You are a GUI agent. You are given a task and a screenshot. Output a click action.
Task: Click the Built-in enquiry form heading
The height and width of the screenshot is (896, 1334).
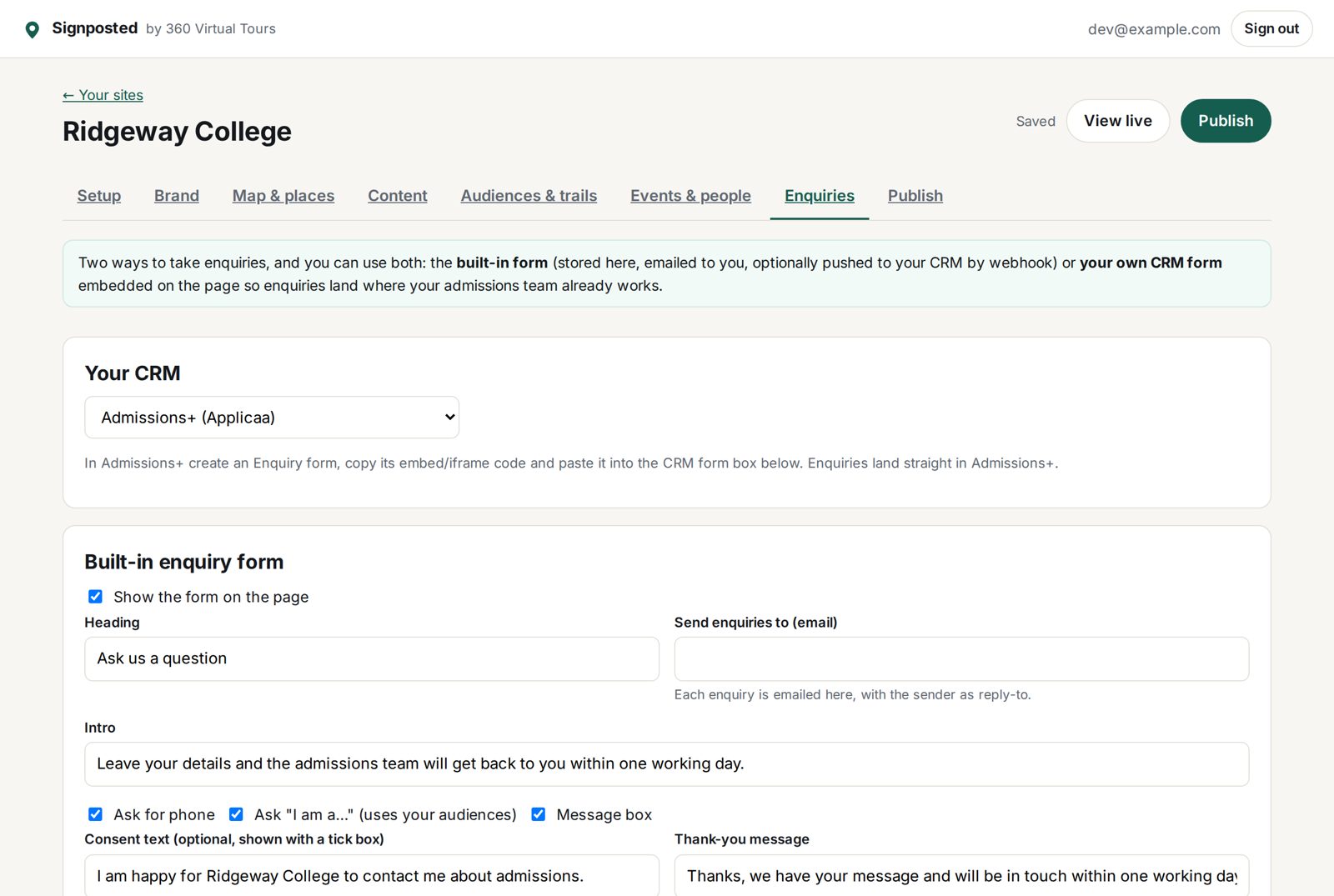[x=184, y=562]
